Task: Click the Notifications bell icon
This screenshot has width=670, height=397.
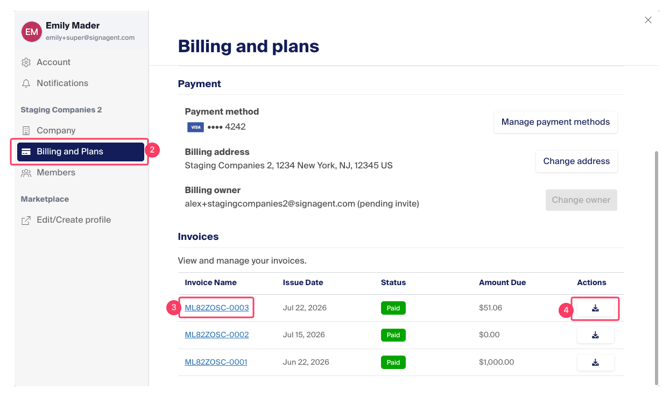Action: (26, 83)
